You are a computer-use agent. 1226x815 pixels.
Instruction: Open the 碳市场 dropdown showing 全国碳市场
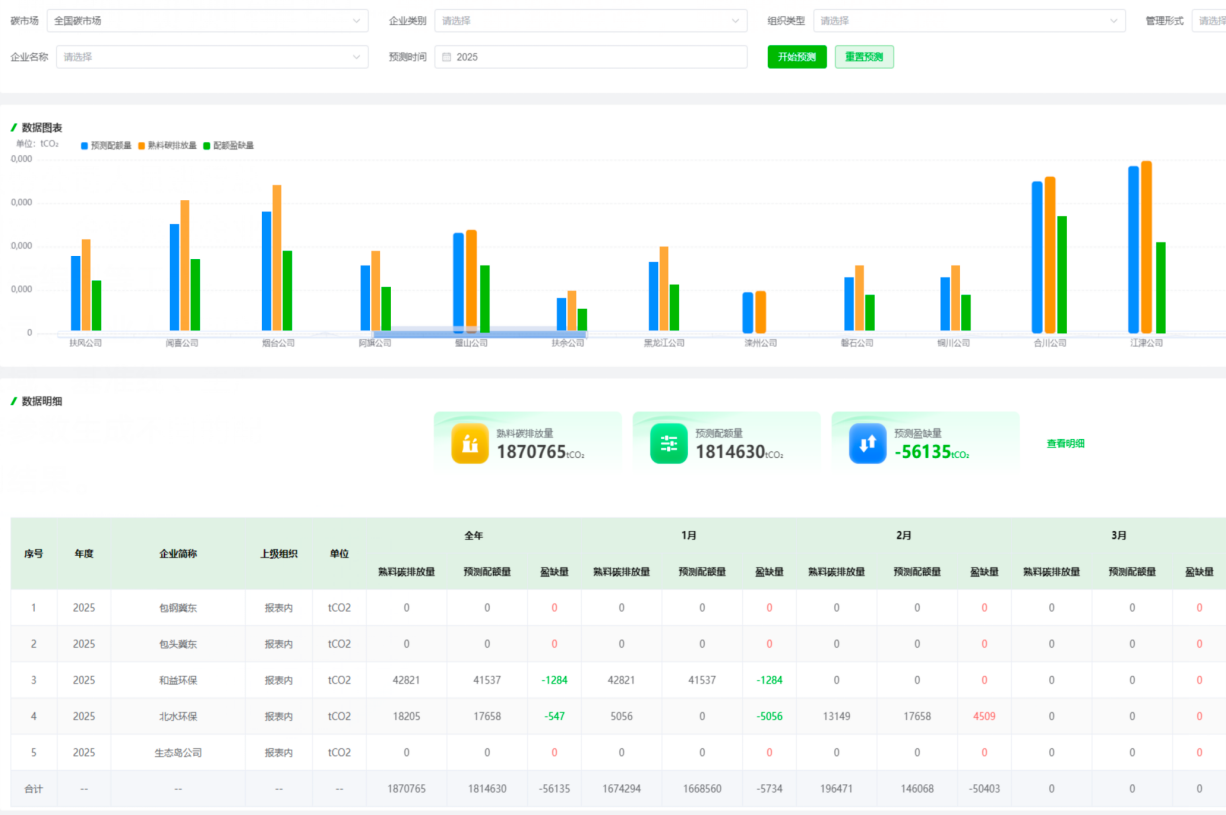point(207,21)
